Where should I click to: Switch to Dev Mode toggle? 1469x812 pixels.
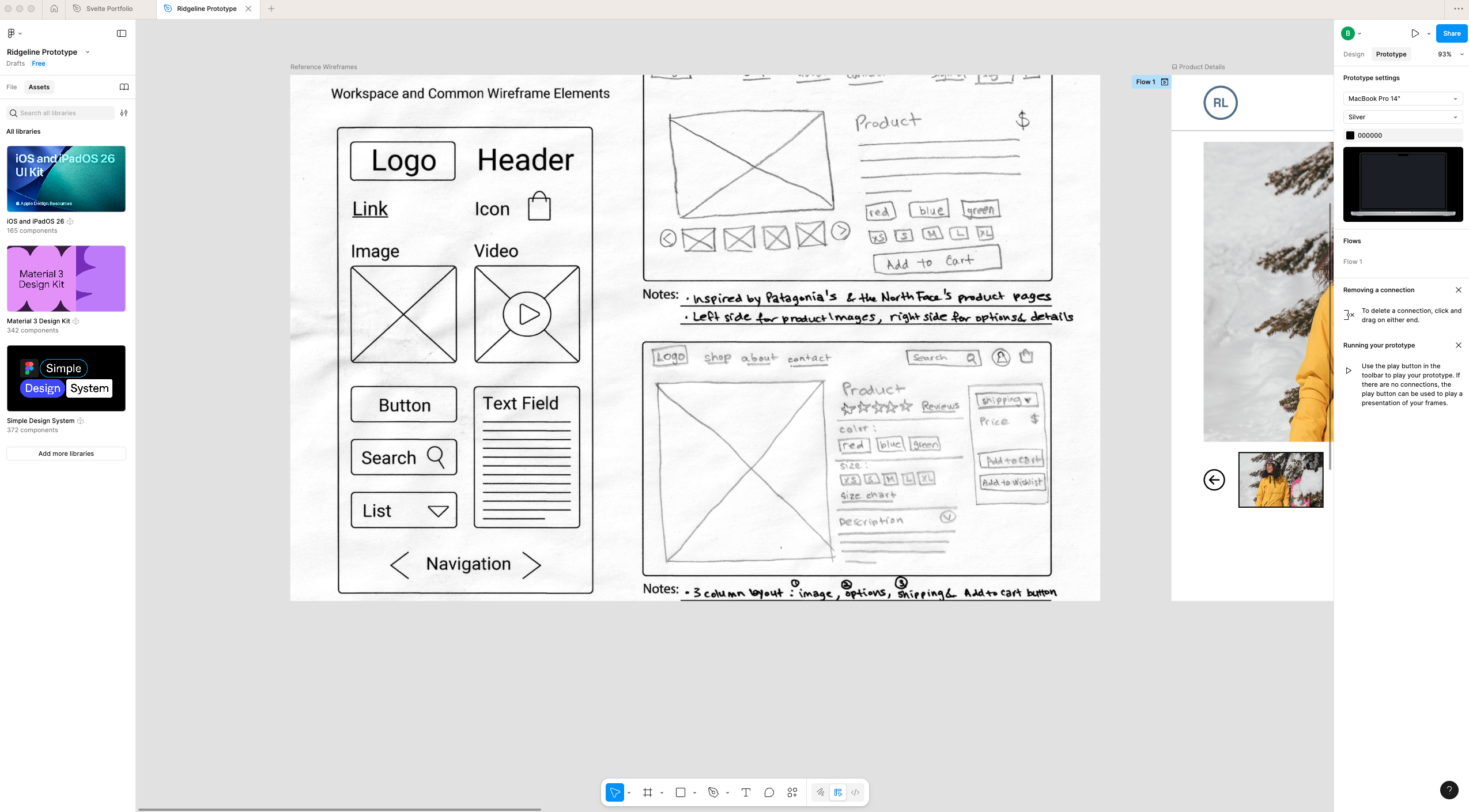(855, 792)
